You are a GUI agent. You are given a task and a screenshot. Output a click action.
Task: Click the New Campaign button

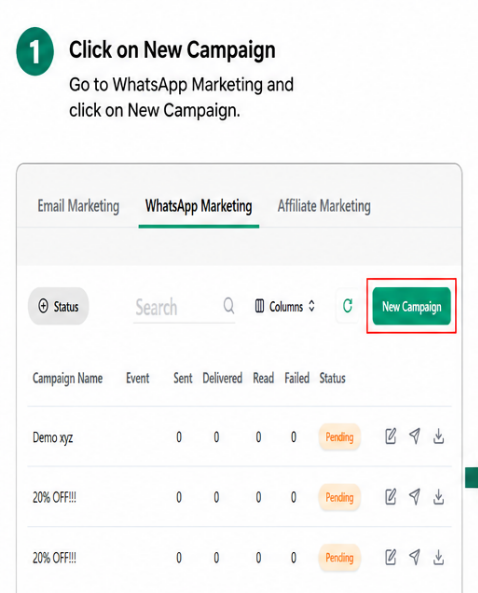coord(411,306)
